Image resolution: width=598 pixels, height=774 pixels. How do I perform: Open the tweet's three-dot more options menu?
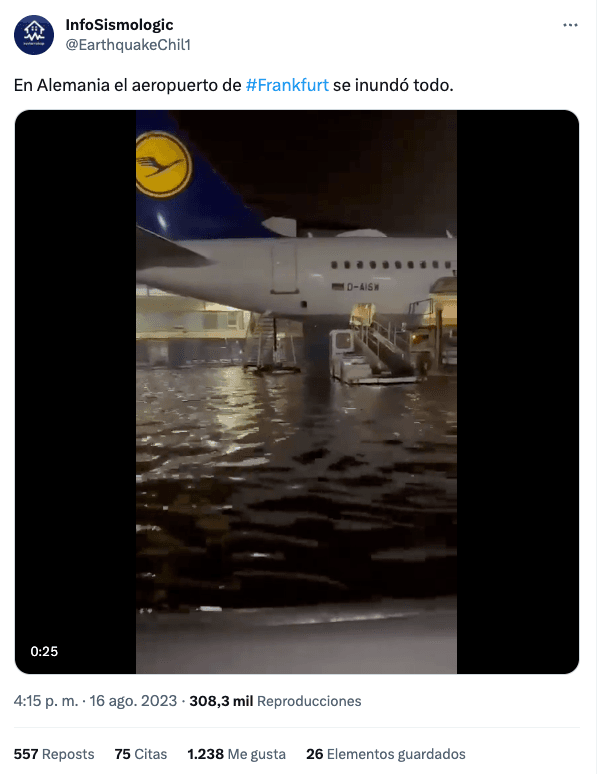click(570, 25)
